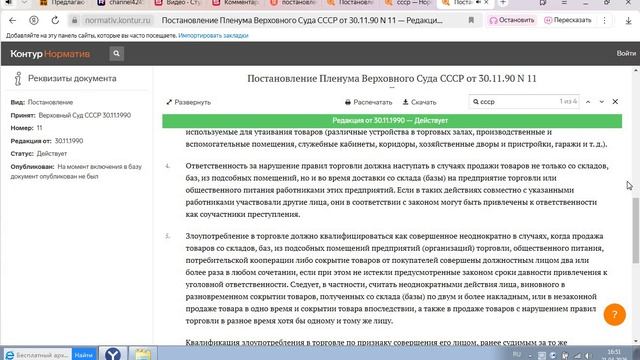Switch to the Предлагаю tab
Viewport: 640px width, 360px height.
62,3
